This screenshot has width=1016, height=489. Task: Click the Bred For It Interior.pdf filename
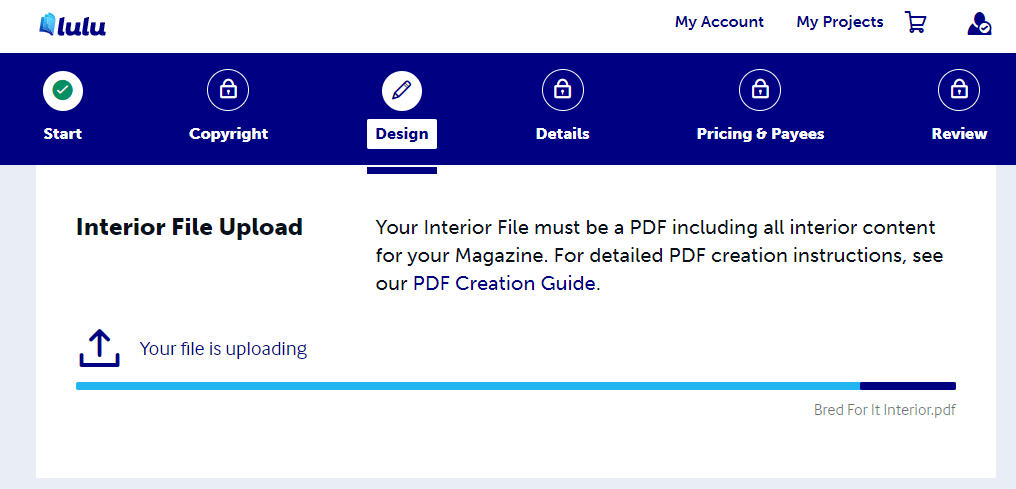tap(885, 410)
